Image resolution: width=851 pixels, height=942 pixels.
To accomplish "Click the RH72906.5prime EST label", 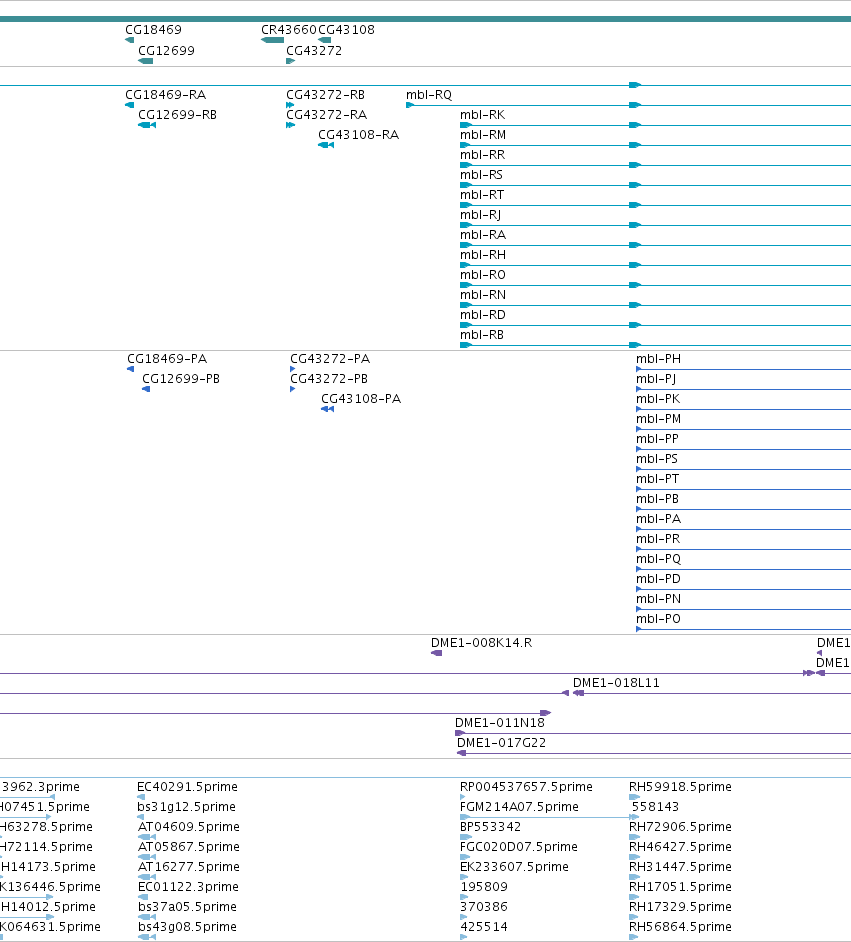I will click(680, 827).
